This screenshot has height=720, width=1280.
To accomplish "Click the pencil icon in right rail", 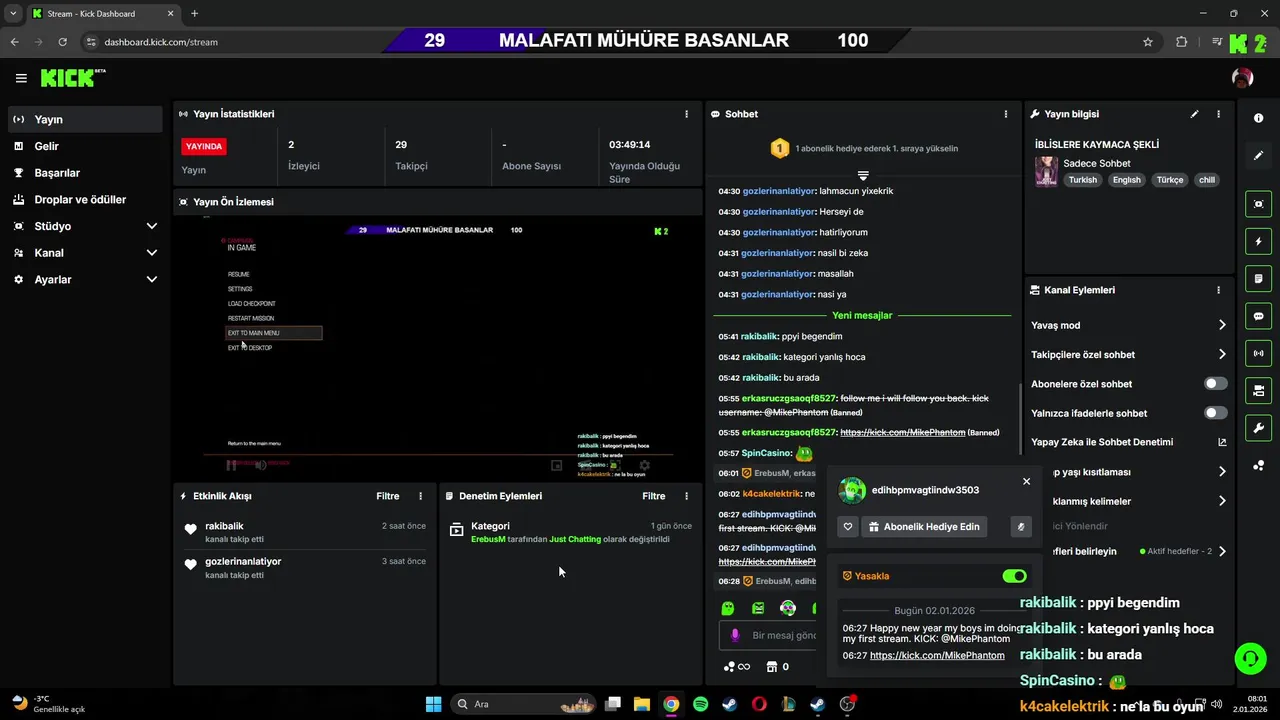I will [1258, 155].
